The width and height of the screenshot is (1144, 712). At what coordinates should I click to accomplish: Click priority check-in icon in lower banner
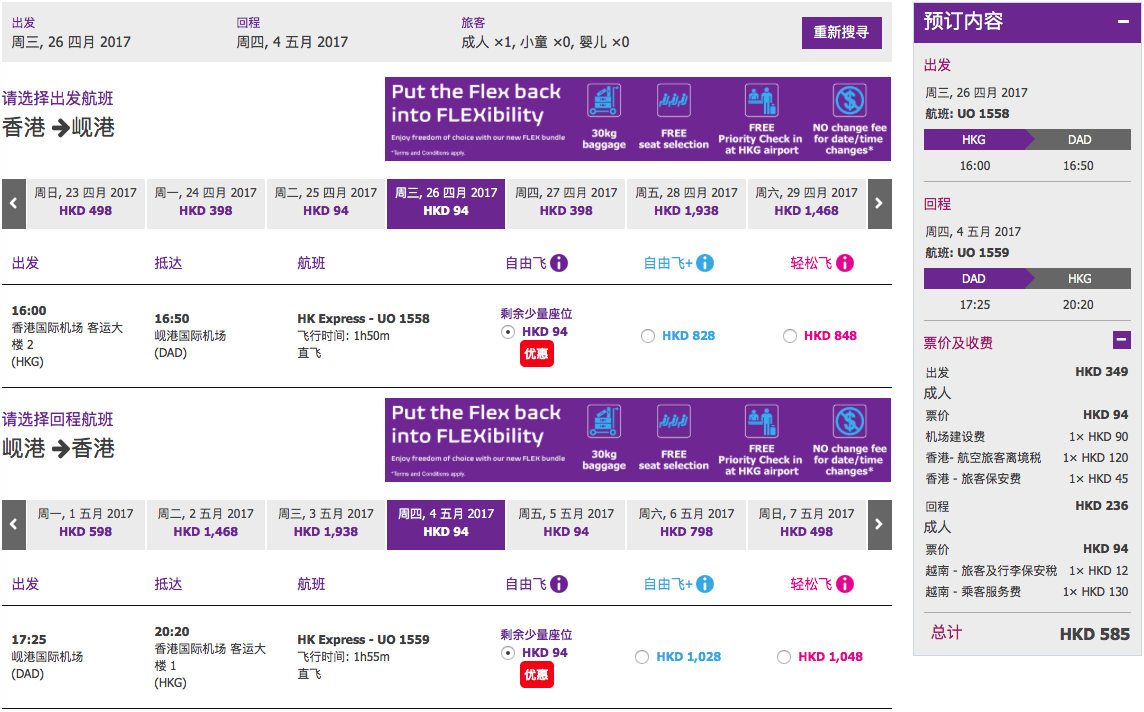pos(761,422)
